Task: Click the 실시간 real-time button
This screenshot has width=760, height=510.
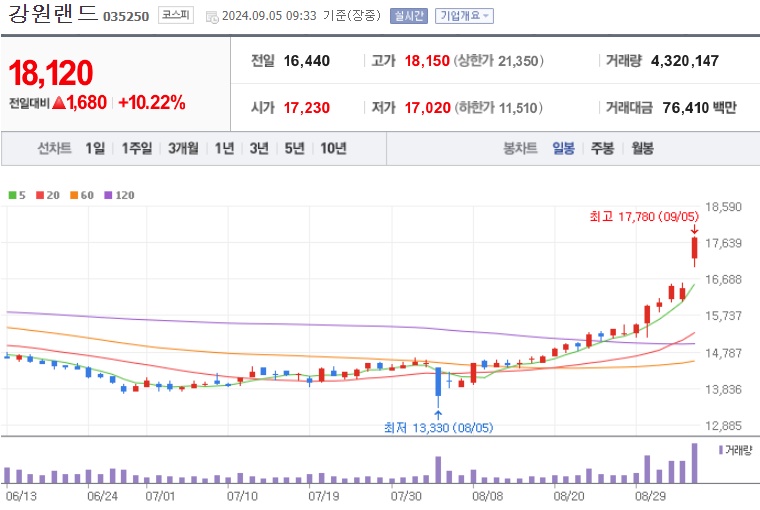Action: 409,16
